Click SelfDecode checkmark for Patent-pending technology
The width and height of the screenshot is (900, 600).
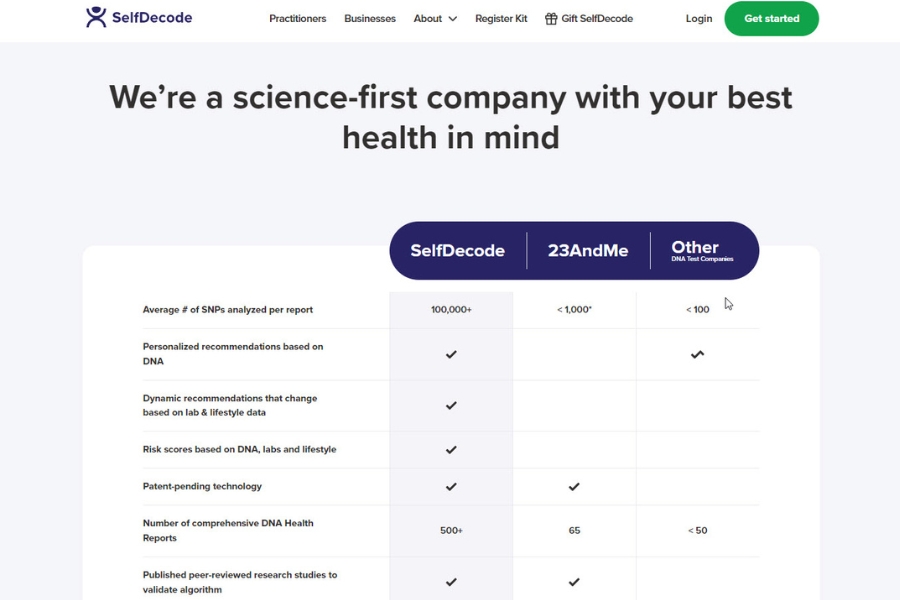pyautogui.click(x=451, y=487)
